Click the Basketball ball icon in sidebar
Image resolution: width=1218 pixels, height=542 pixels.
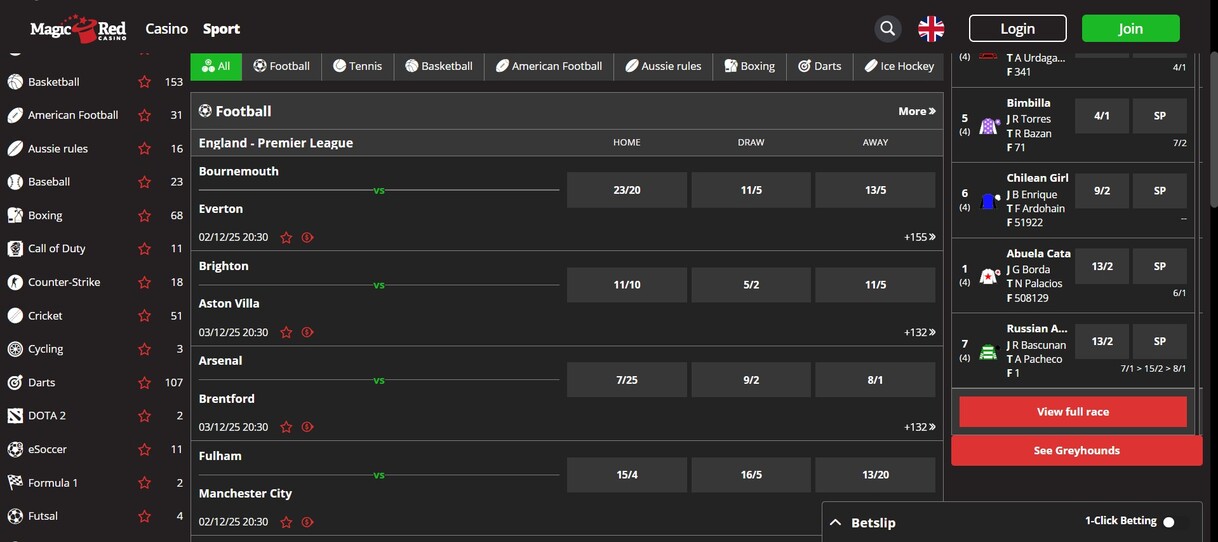15,82
